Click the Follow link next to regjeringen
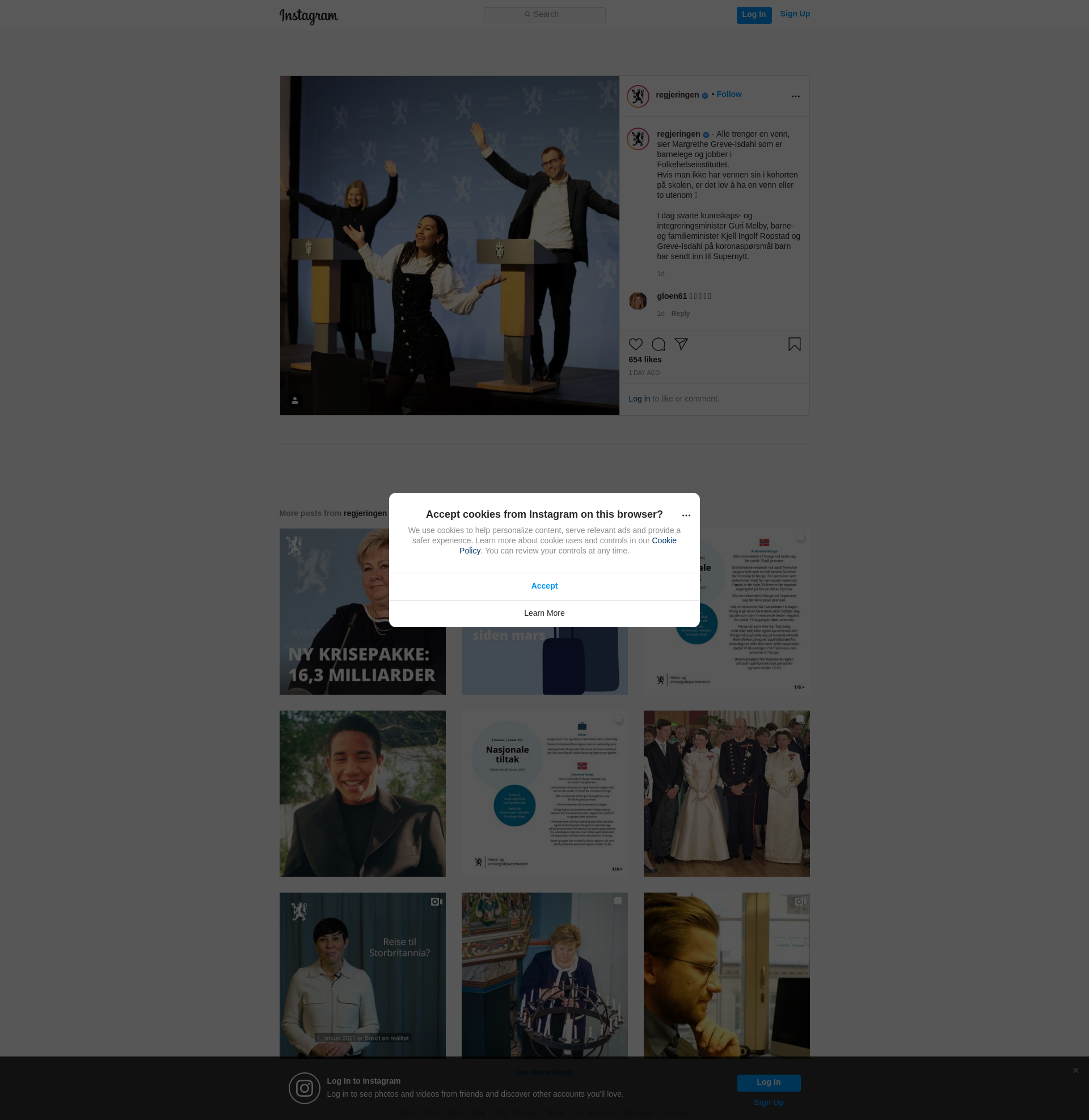The height and width of the screenshot is (1120, 1089). pos(729,94)
